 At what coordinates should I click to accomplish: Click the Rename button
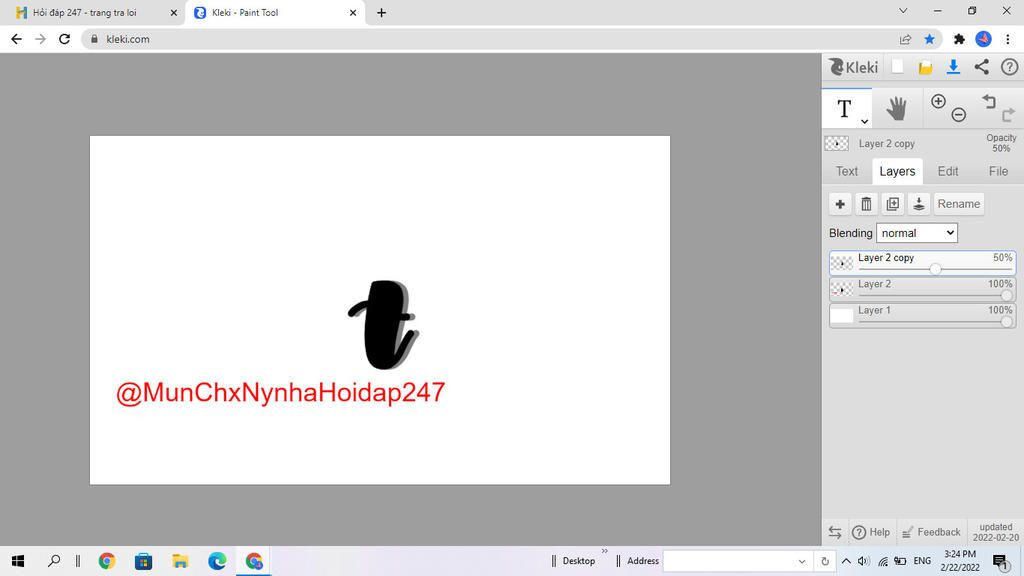click(959, 204)
